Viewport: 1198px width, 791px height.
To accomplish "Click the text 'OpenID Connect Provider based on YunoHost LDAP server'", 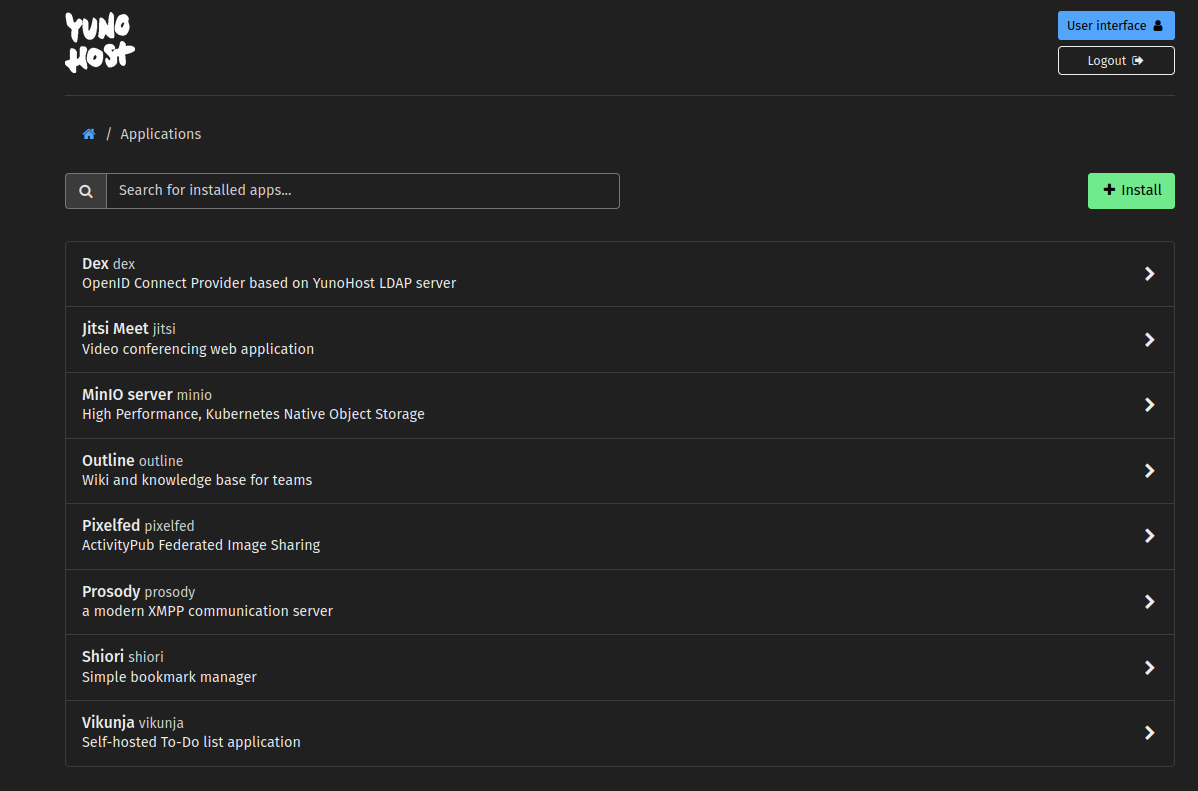I will (x=269, y=284).
